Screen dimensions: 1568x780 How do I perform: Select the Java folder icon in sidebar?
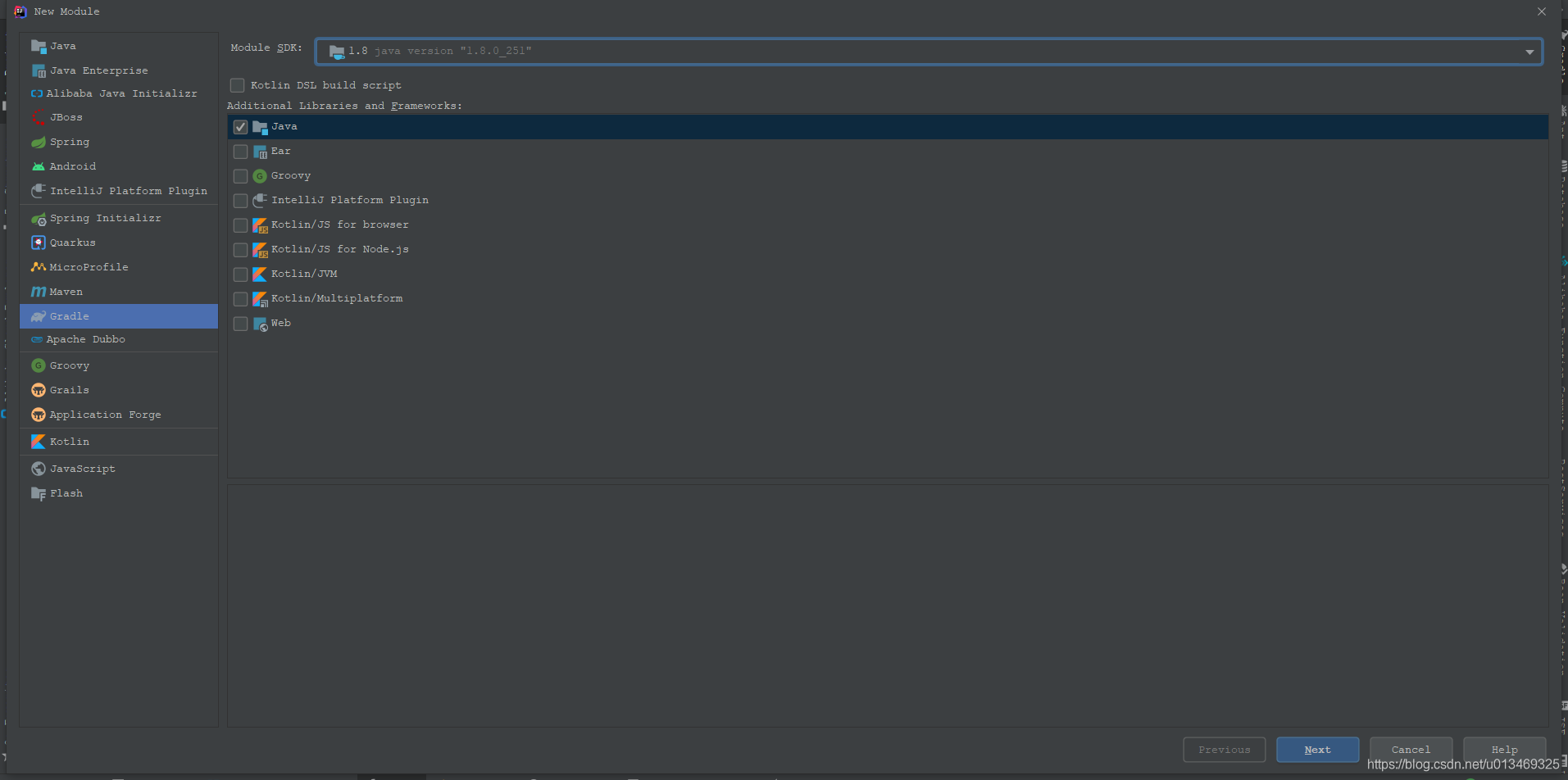tap(39, 47)
